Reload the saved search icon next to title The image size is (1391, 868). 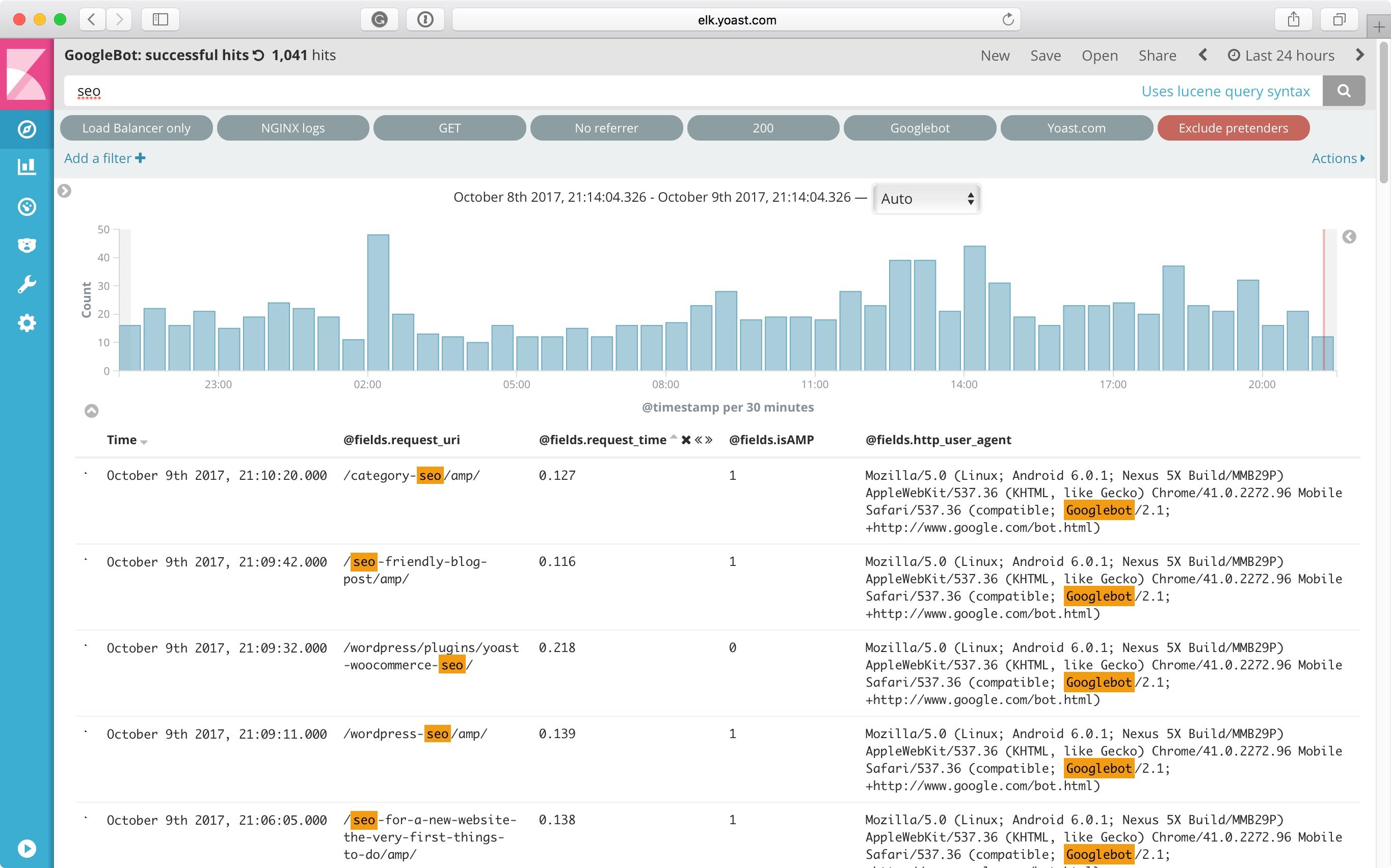coord(259,56)
